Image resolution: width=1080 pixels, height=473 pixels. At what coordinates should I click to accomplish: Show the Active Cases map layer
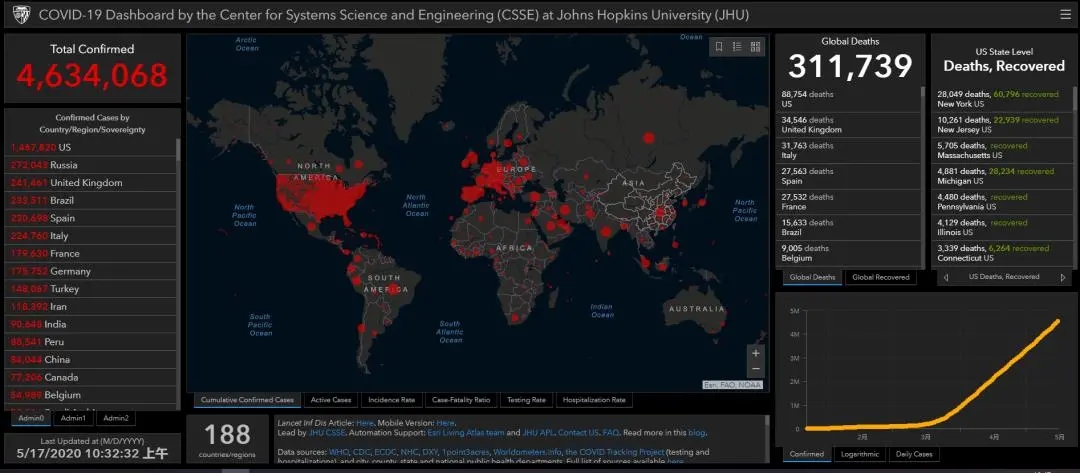[x=331, y=400]
